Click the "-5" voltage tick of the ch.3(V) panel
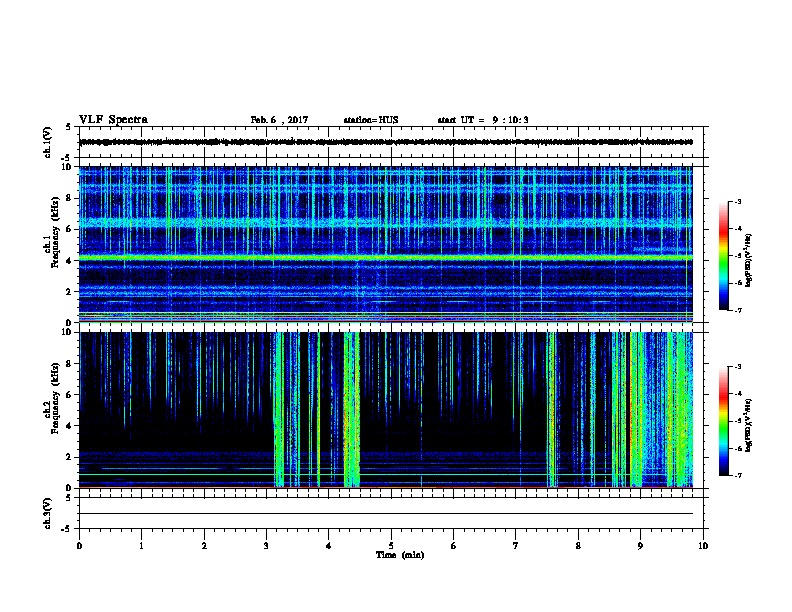The image size is (792, 612). coord(67,529)
